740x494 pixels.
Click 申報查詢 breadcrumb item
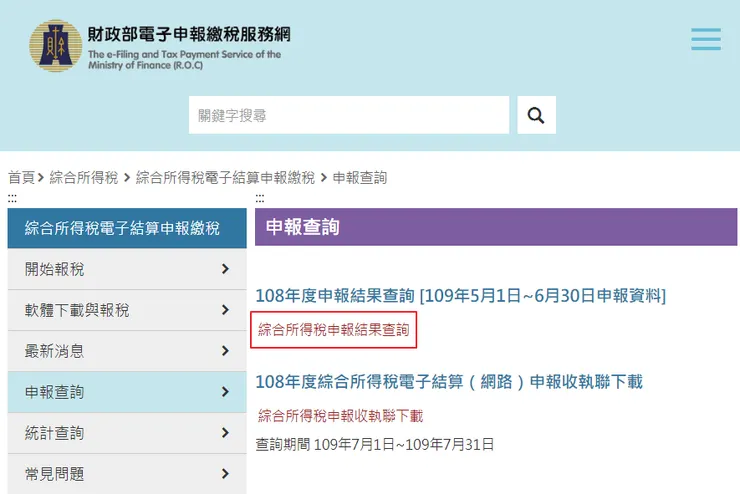360,178
